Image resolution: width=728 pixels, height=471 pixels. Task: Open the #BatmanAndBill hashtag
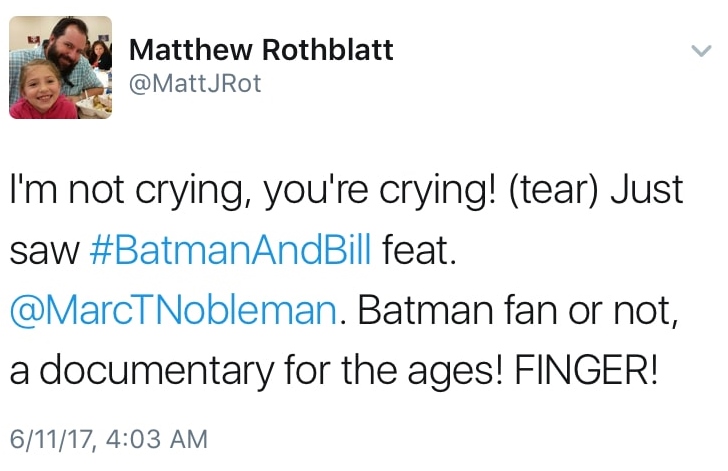231,250
